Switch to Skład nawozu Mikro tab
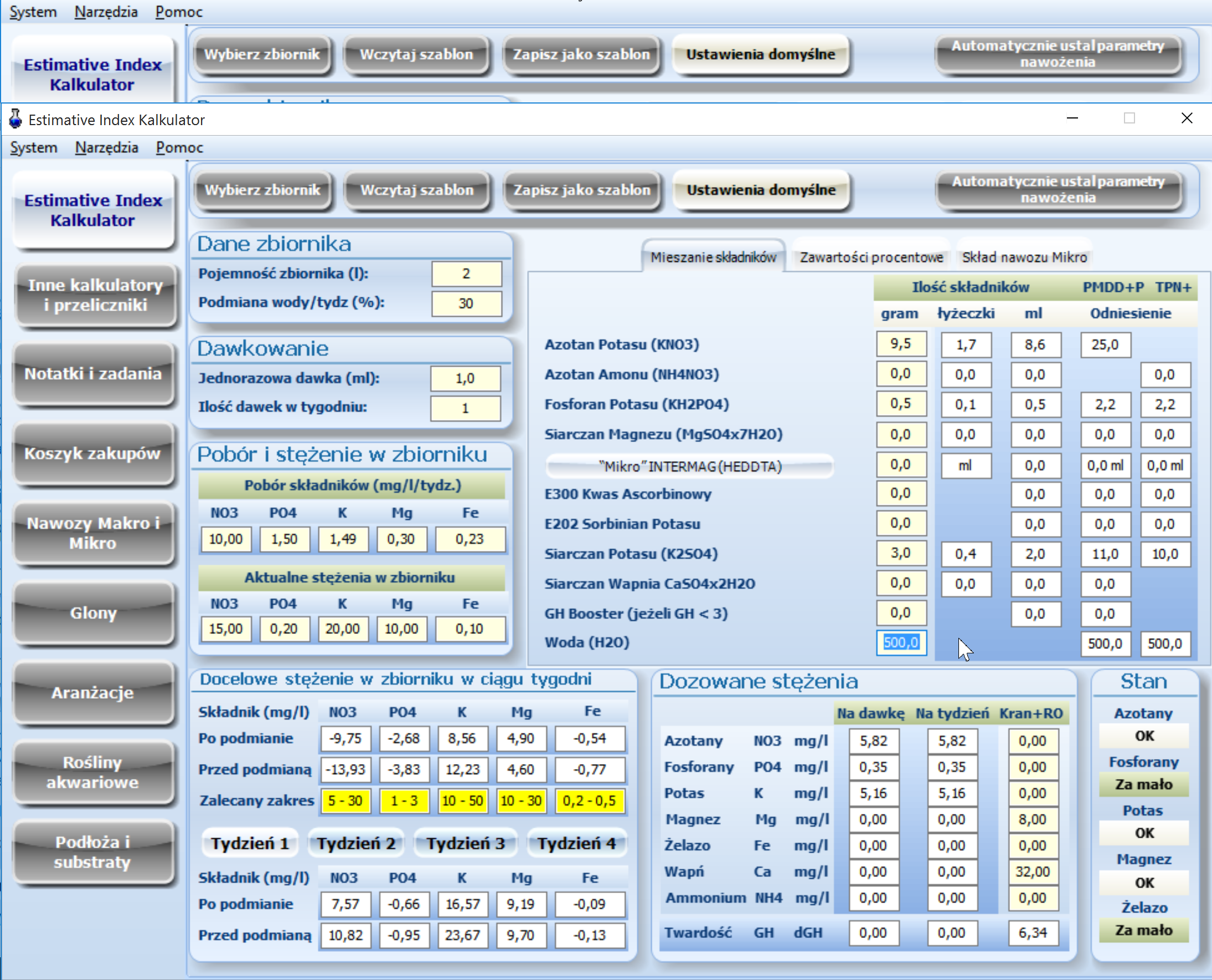Screen dimensions: 1212x980 point(1024,257)
